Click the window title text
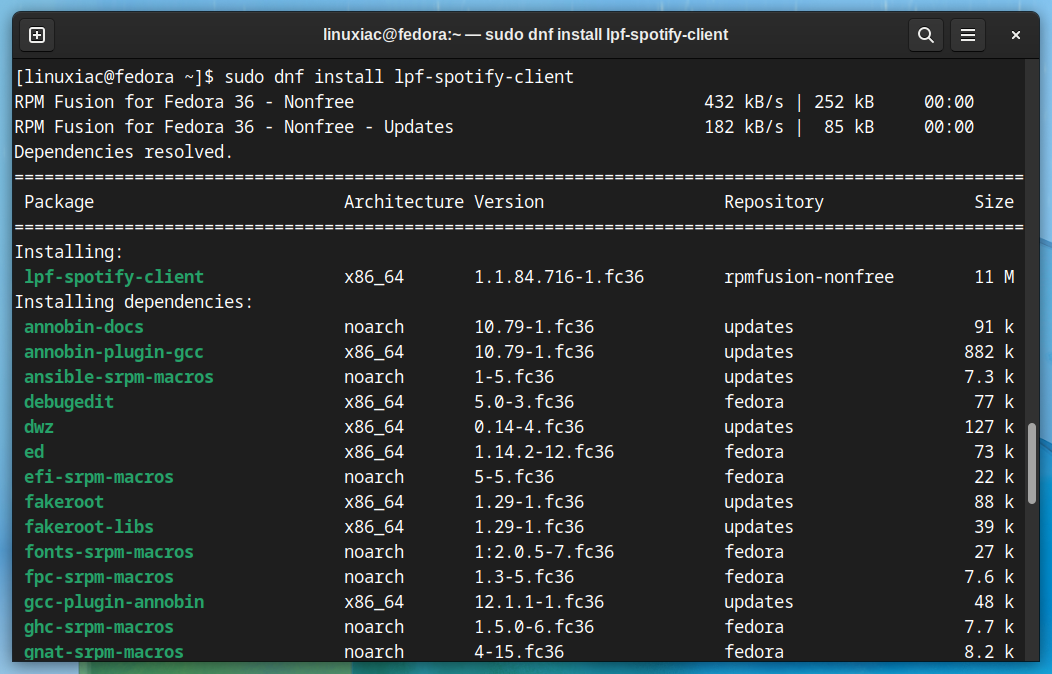The width and height of the screenshot is (1052, 674). coord(525,35)
